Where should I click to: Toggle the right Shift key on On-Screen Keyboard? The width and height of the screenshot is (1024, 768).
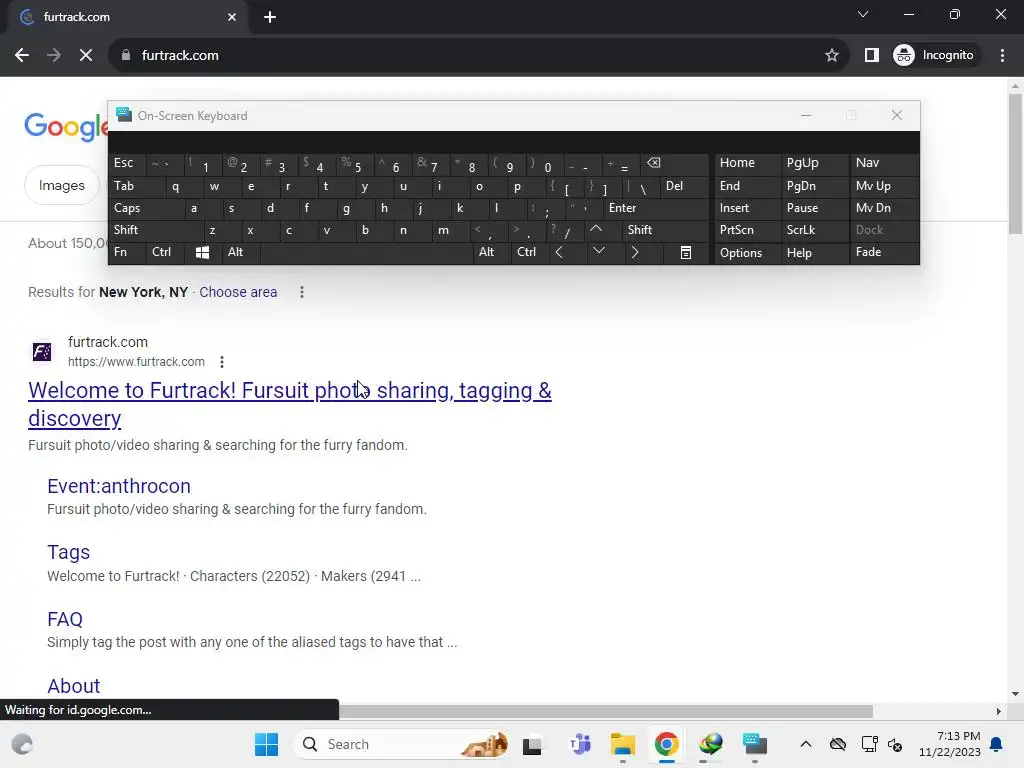pos(665,230)
